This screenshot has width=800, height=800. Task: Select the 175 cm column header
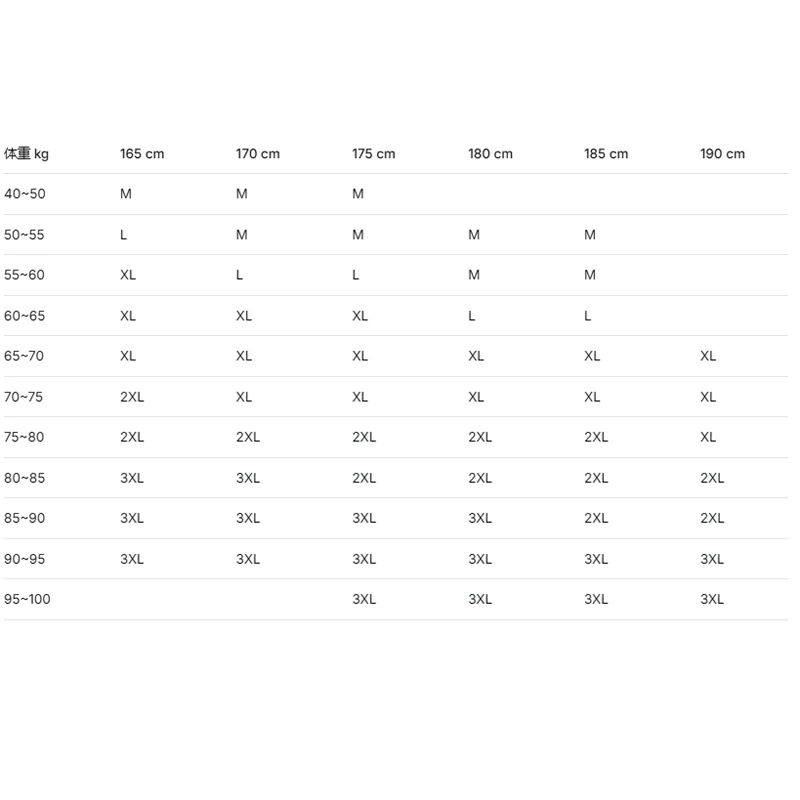(x=374, y=154)
